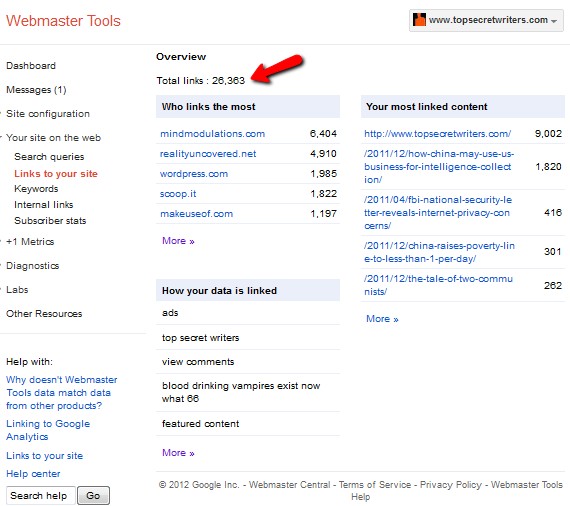Viewport: 570px width, 506px height.
Task: Open the Privacy Policy footer link
Action: pyautogui.click(x=451, y=485)
